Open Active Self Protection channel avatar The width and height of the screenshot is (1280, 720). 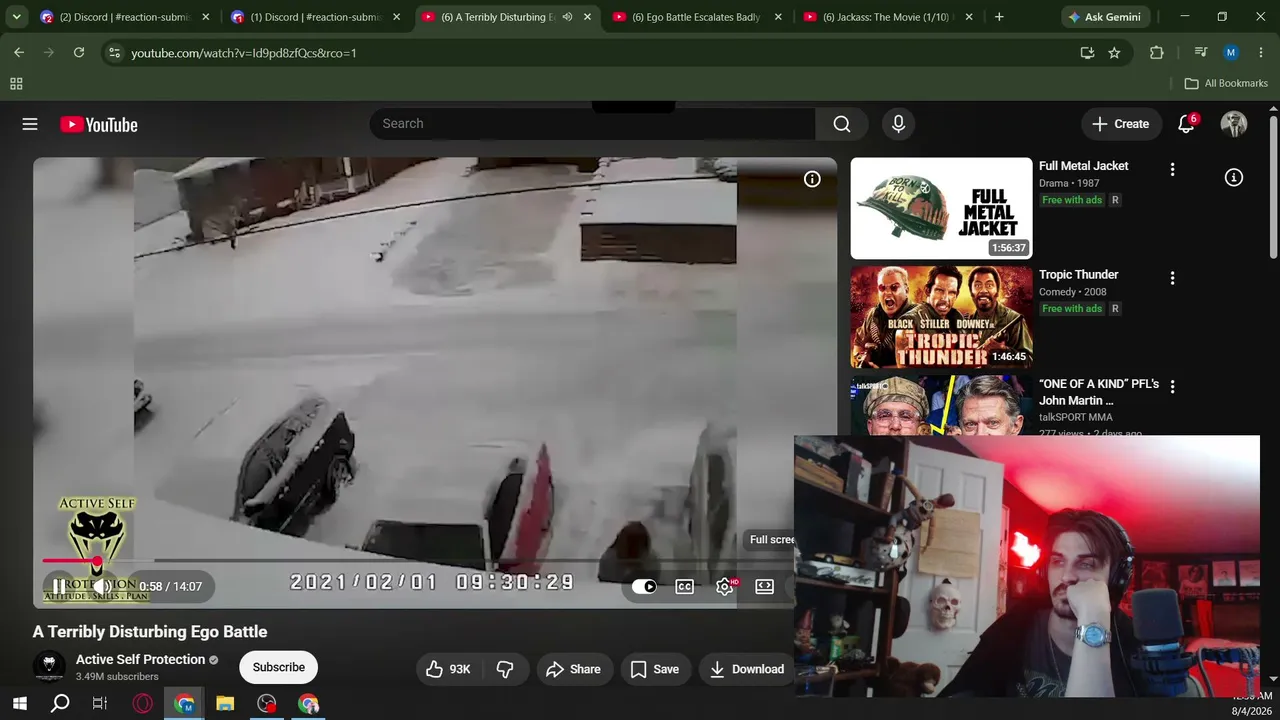[x=49, y=667]
